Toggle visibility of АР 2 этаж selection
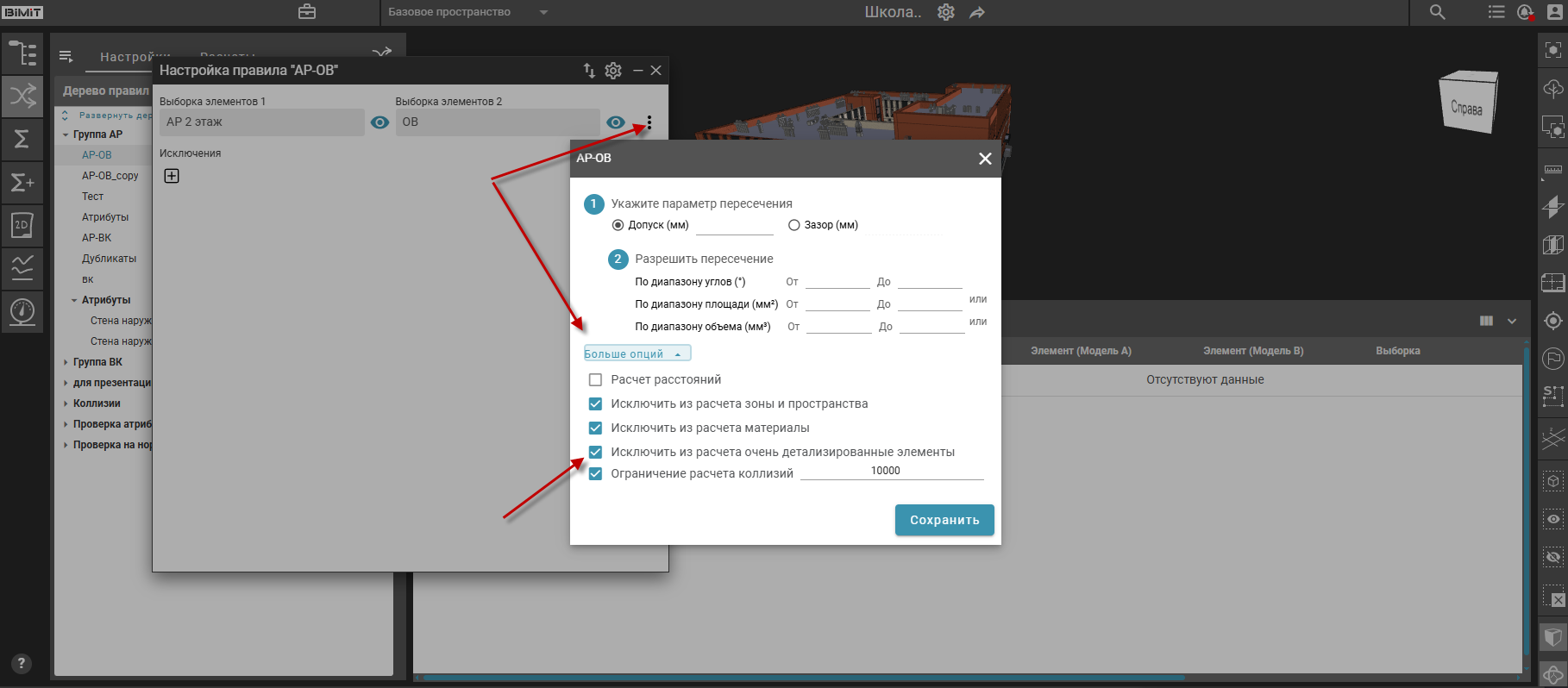 point(379,122)
